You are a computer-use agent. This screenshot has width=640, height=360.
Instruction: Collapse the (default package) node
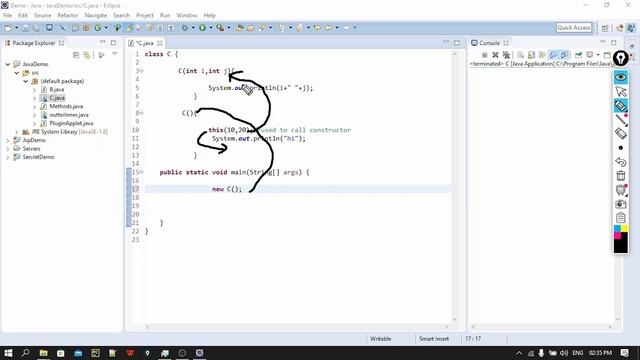[x=26, y=81]
